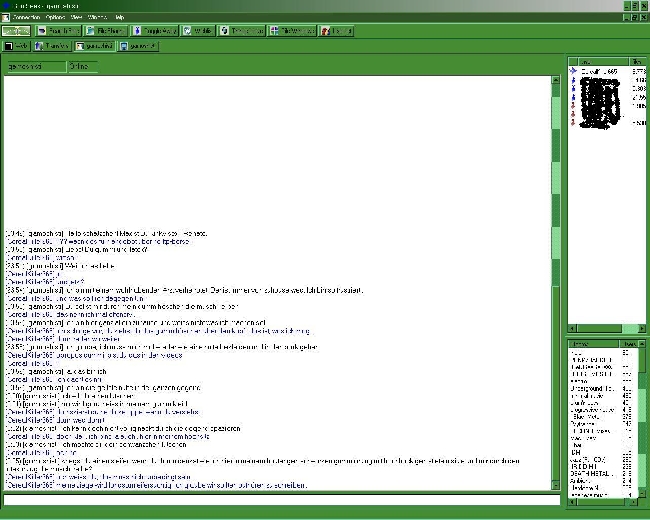The image size is (650, 520).
Task: Switch to the Transfers window tab
Action: pos(52,46)
